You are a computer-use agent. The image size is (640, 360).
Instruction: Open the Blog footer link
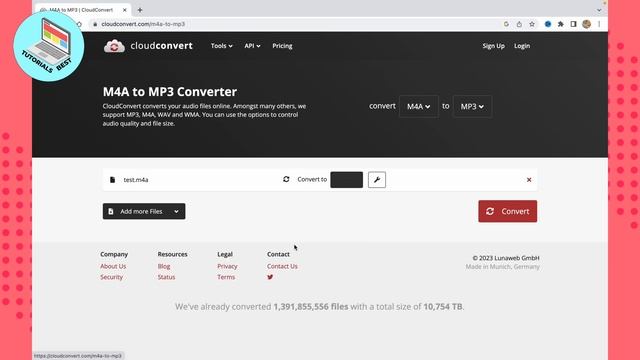tap(164, 266)
